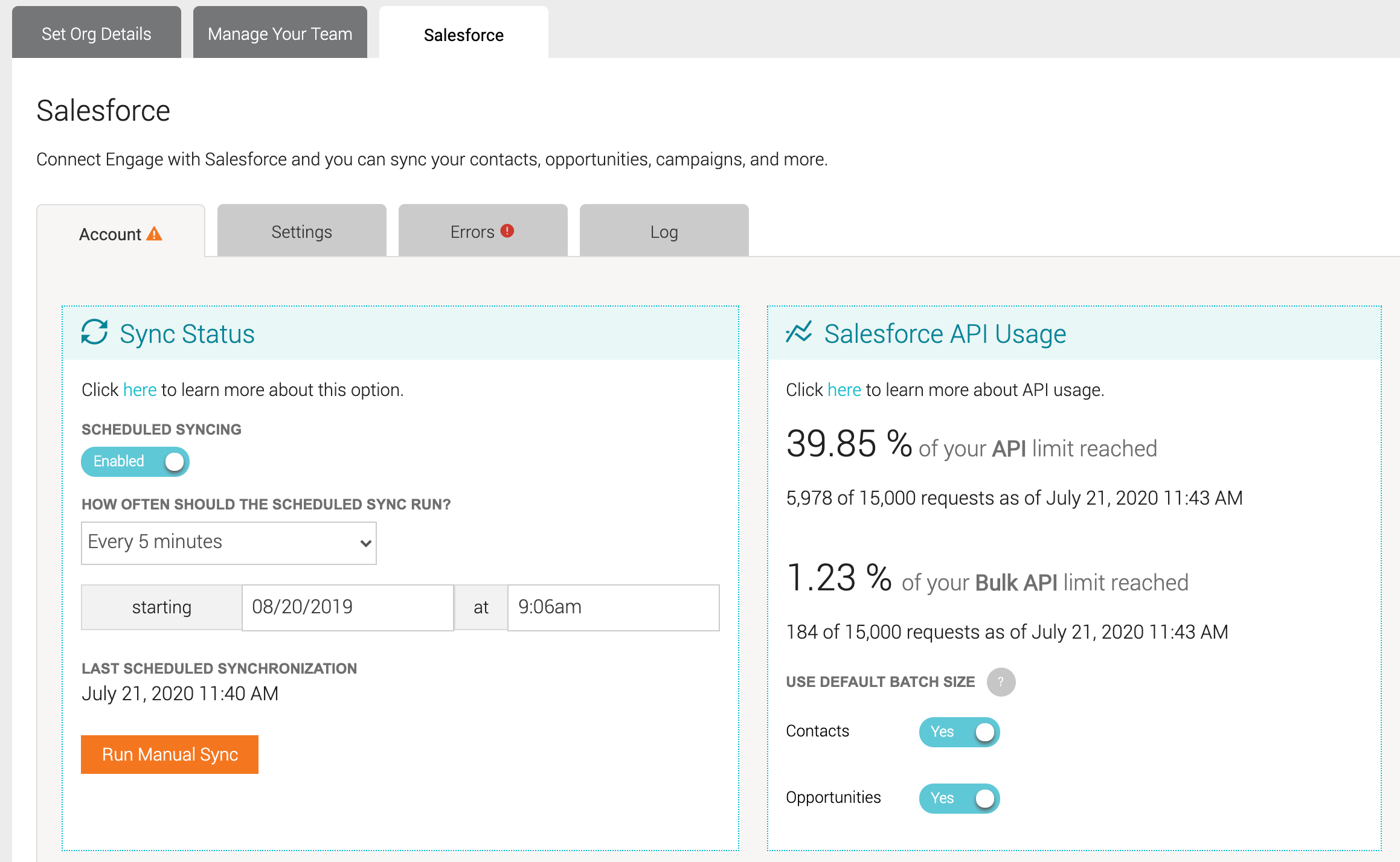Click the Salesforce API Usage chart icon

798,332
